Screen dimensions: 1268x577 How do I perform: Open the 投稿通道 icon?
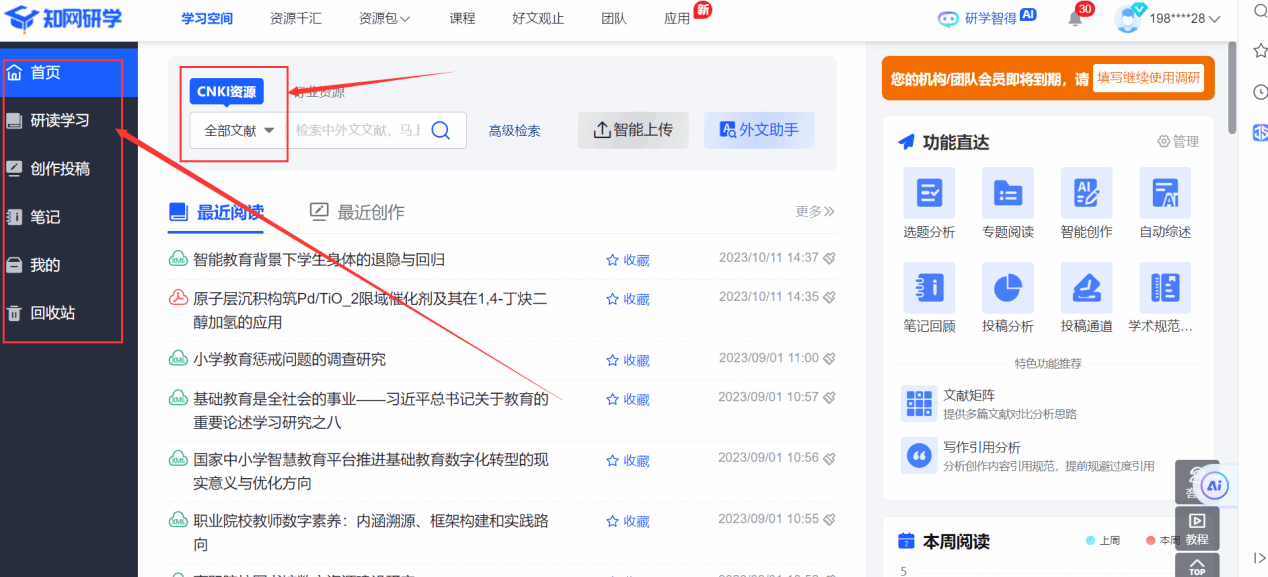[1086, 287]
